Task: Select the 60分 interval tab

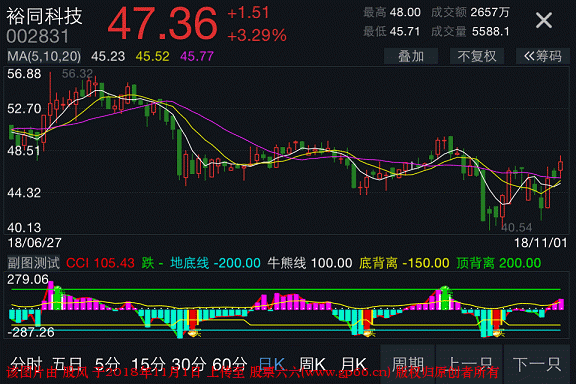Action: 230,365
